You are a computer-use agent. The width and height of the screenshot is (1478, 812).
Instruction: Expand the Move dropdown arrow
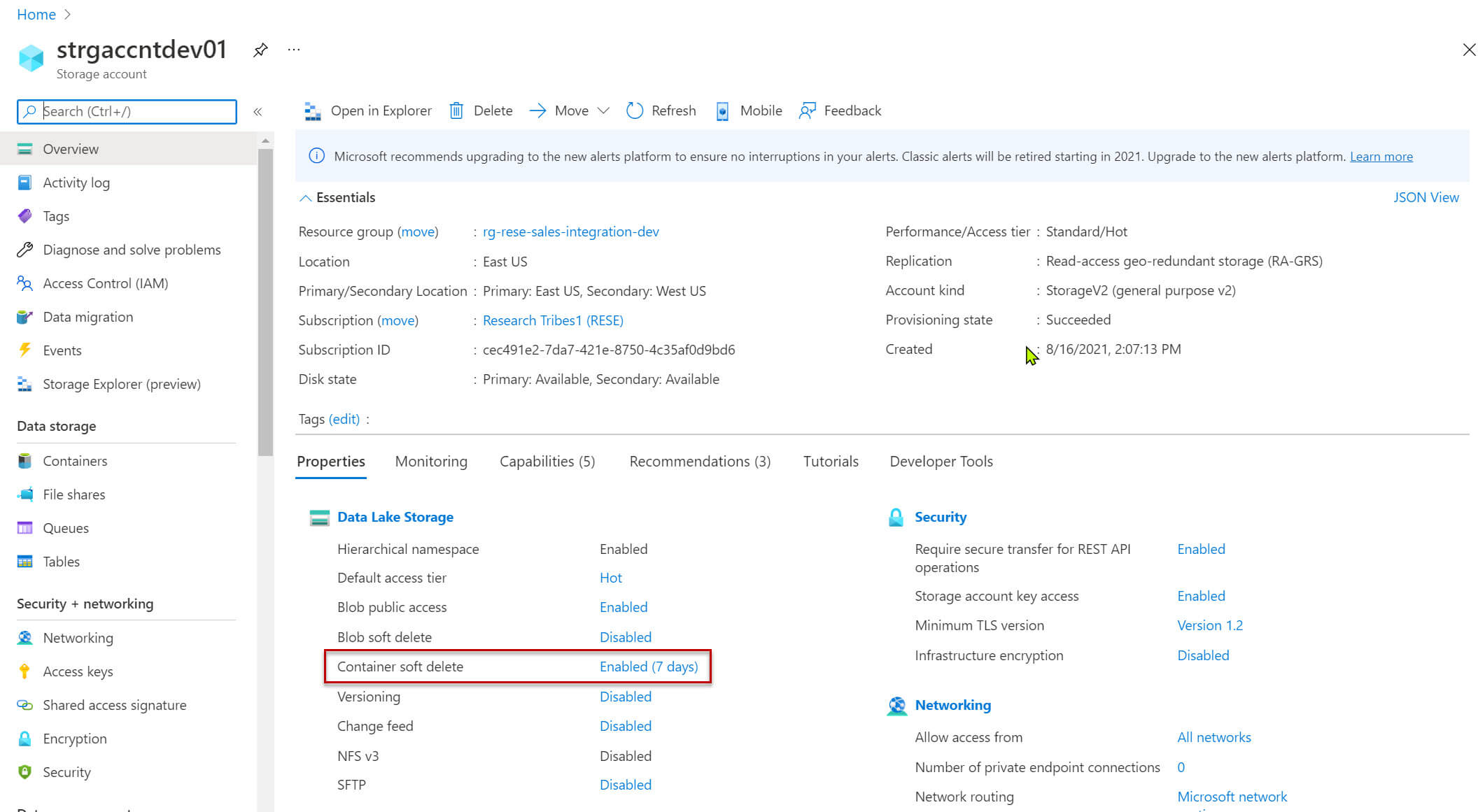pos(603,111)
